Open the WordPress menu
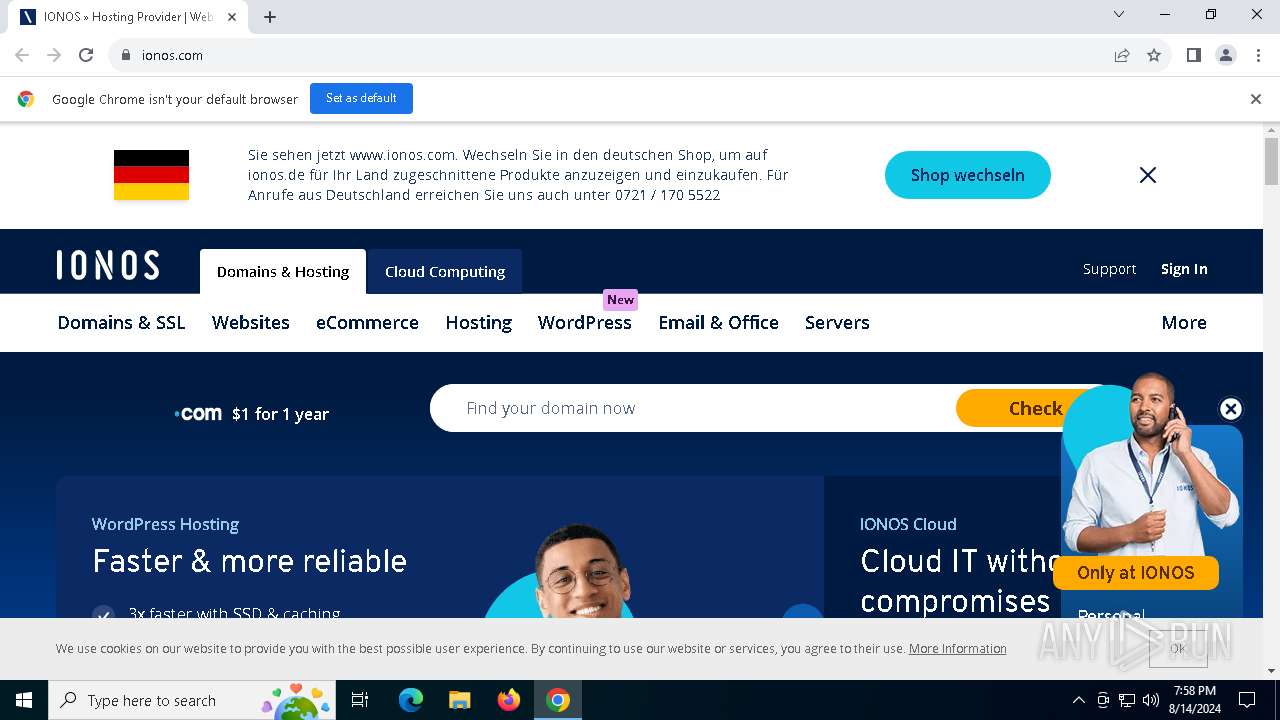 click(x=585, y=323)
